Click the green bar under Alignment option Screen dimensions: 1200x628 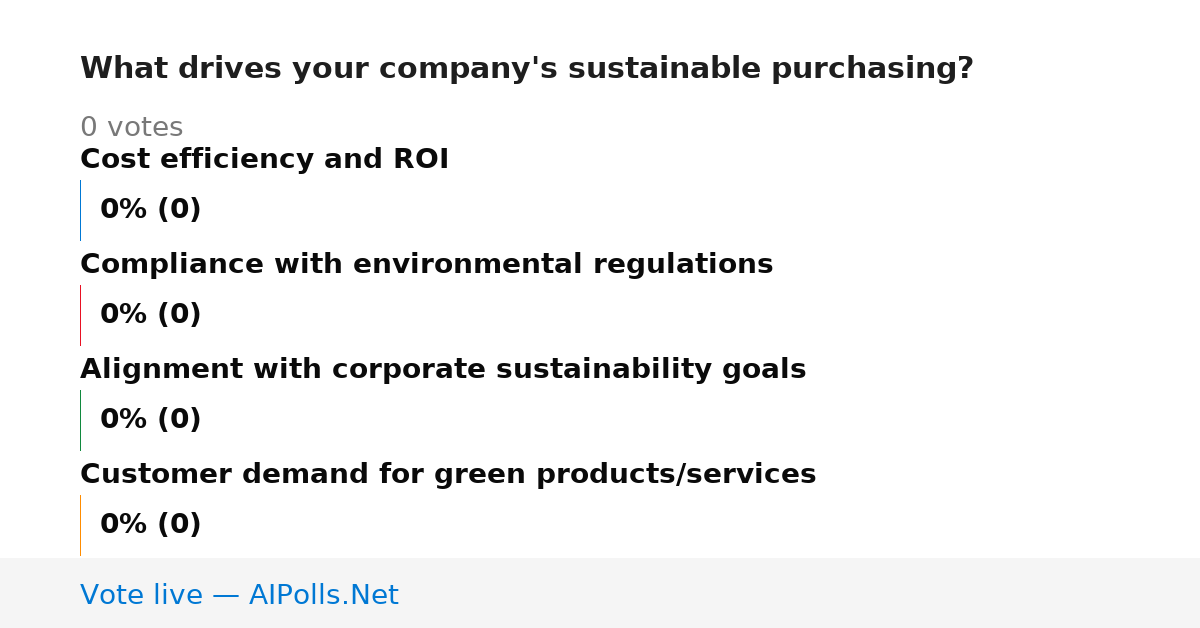80,420
